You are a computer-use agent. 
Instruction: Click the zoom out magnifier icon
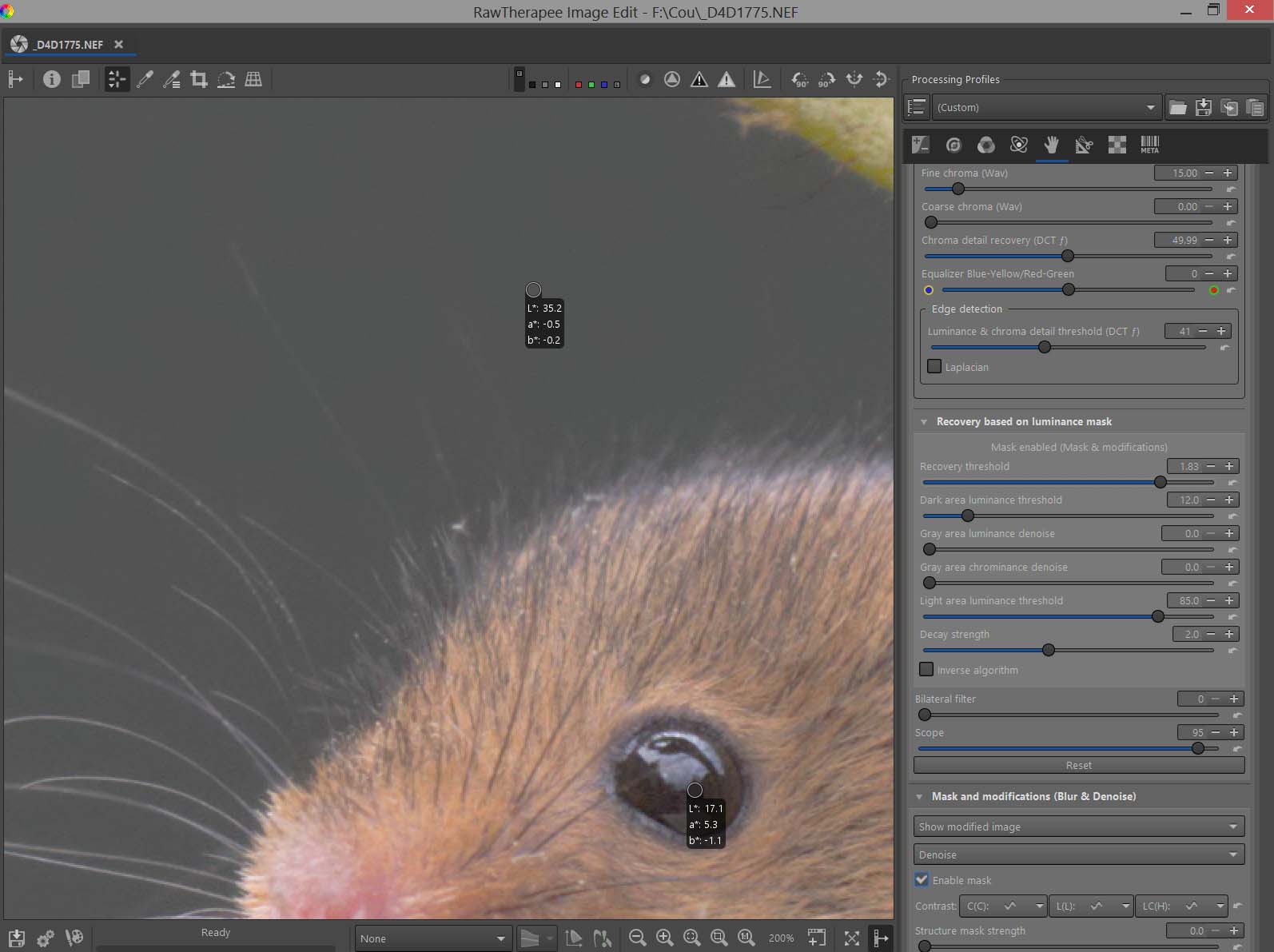point(637,938)
